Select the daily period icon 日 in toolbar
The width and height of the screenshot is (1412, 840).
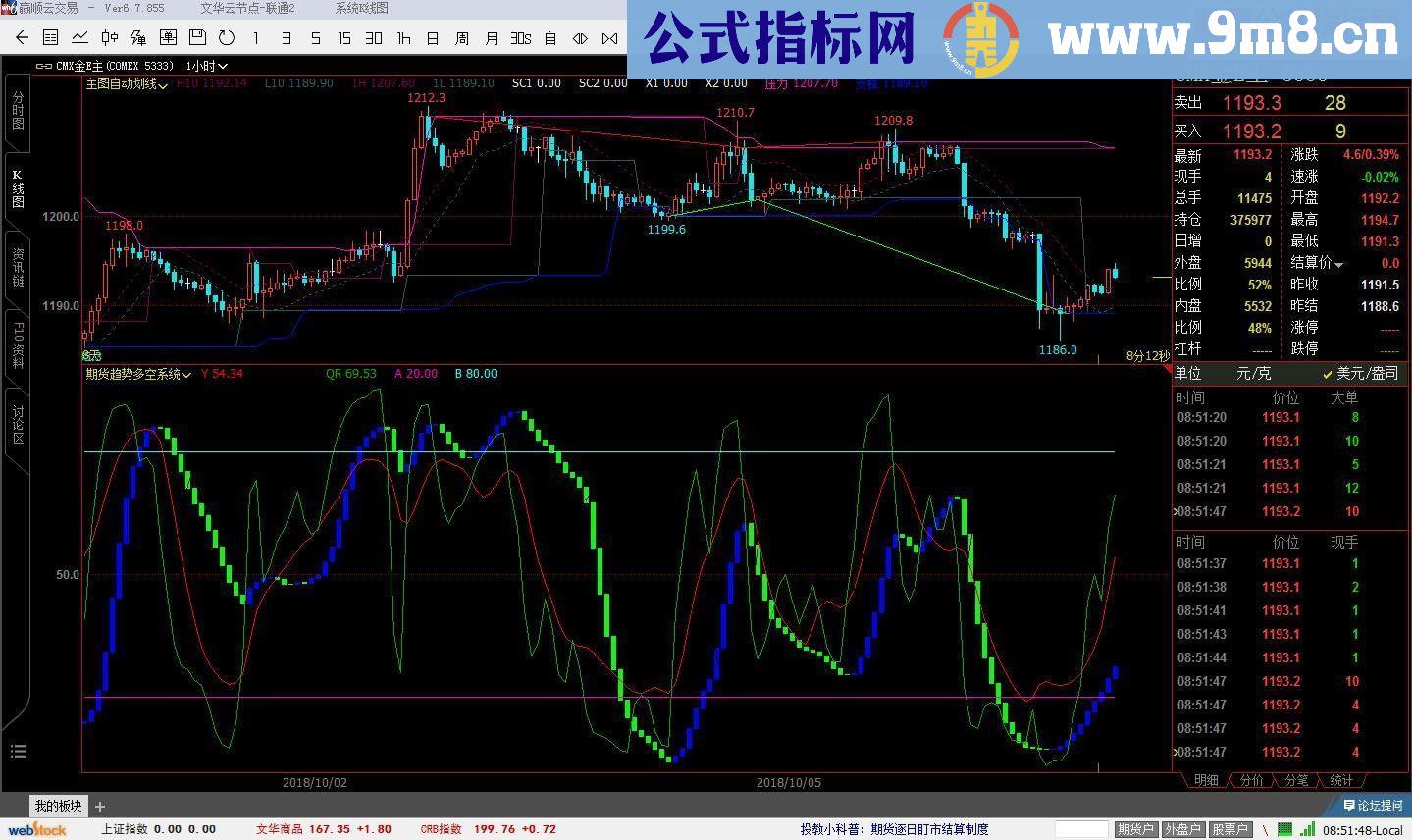[432, 38]
